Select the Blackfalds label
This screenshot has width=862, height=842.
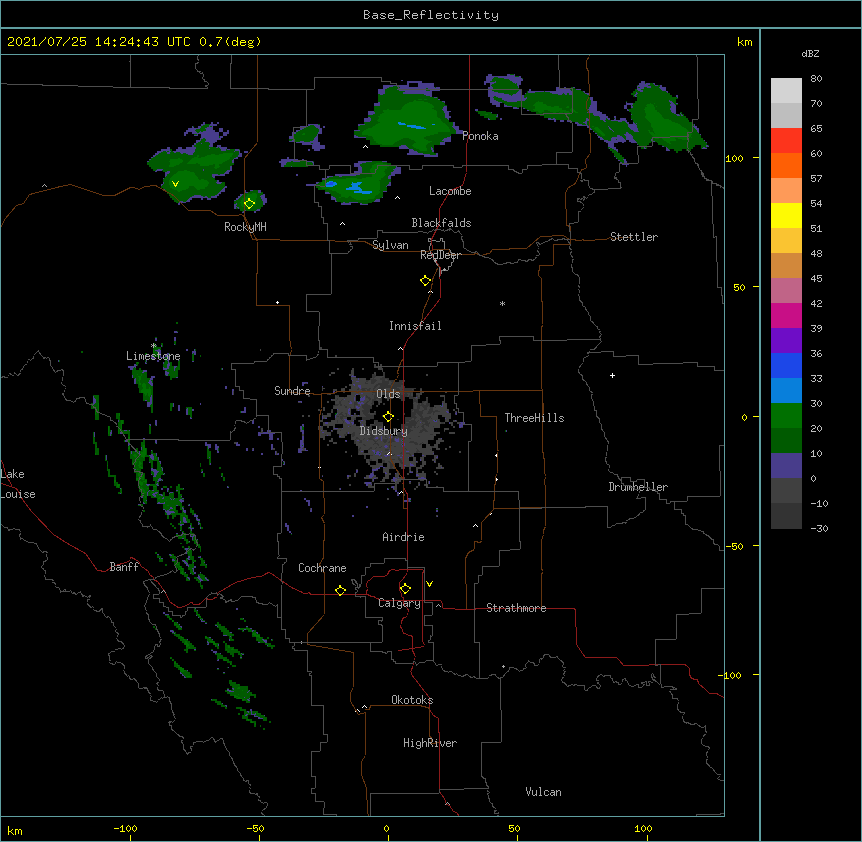click(x=441, y=223)
